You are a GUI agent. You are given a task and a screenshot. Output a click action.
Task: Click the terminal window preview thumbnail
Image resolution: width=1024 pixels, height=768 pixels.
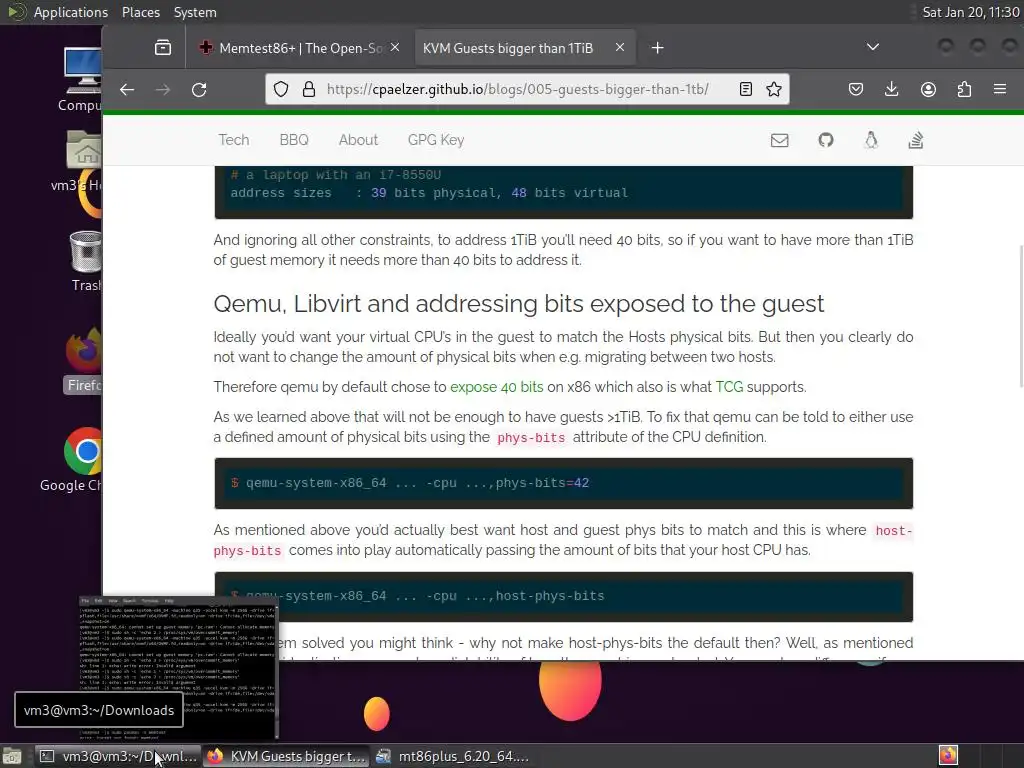click(x=178, y=666)
